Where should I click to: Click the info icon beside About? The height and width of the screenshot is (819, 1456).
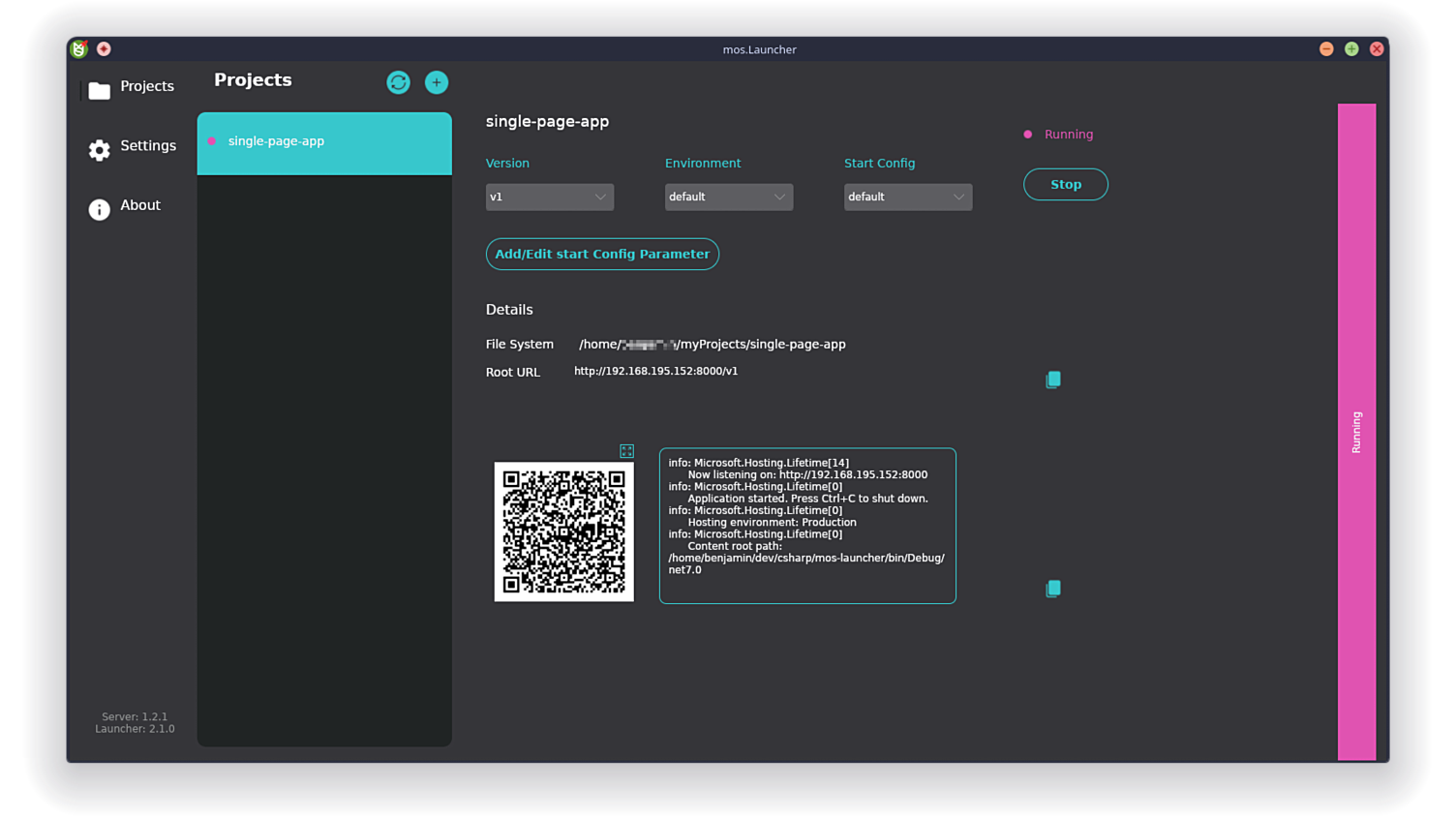pyautogui.click(x=99, y=209)
